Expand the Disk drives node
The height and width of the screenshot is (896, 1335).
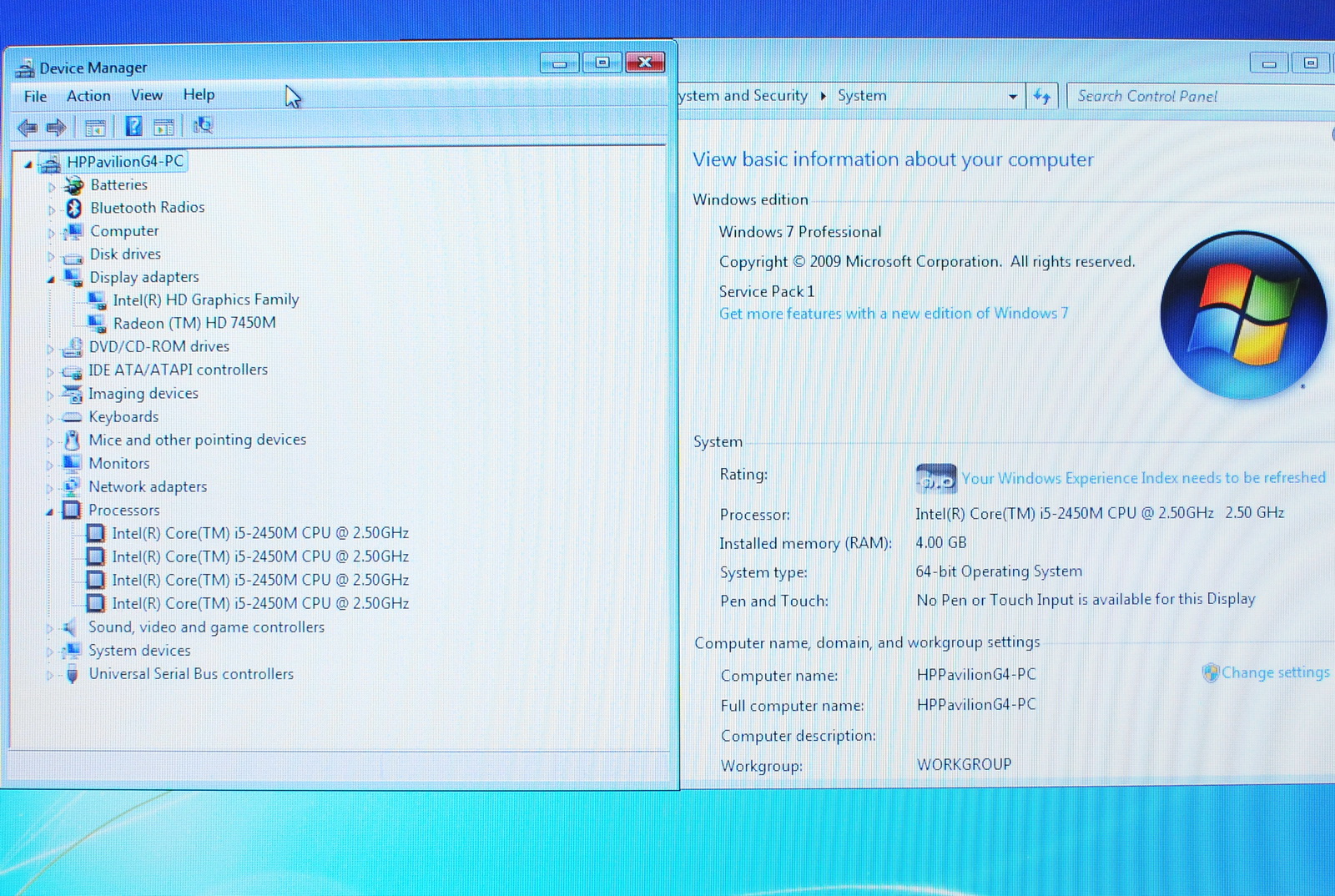click(51, 256)
